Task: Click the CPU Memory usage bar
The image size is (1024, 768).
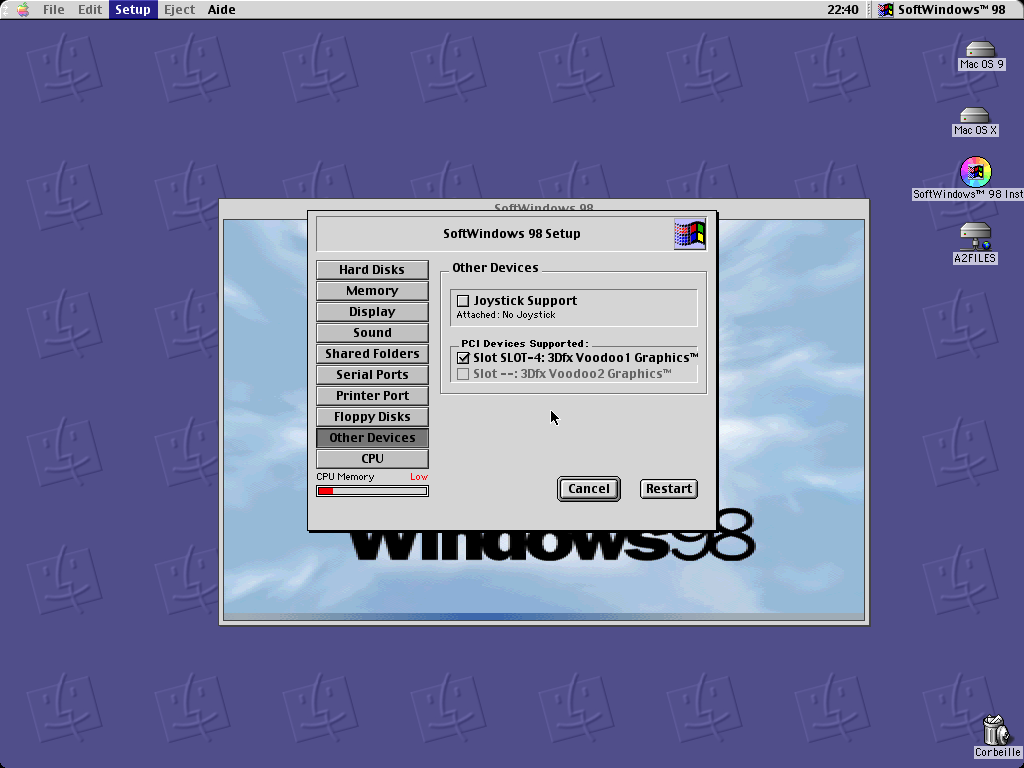Action: [x=372, y=491]
